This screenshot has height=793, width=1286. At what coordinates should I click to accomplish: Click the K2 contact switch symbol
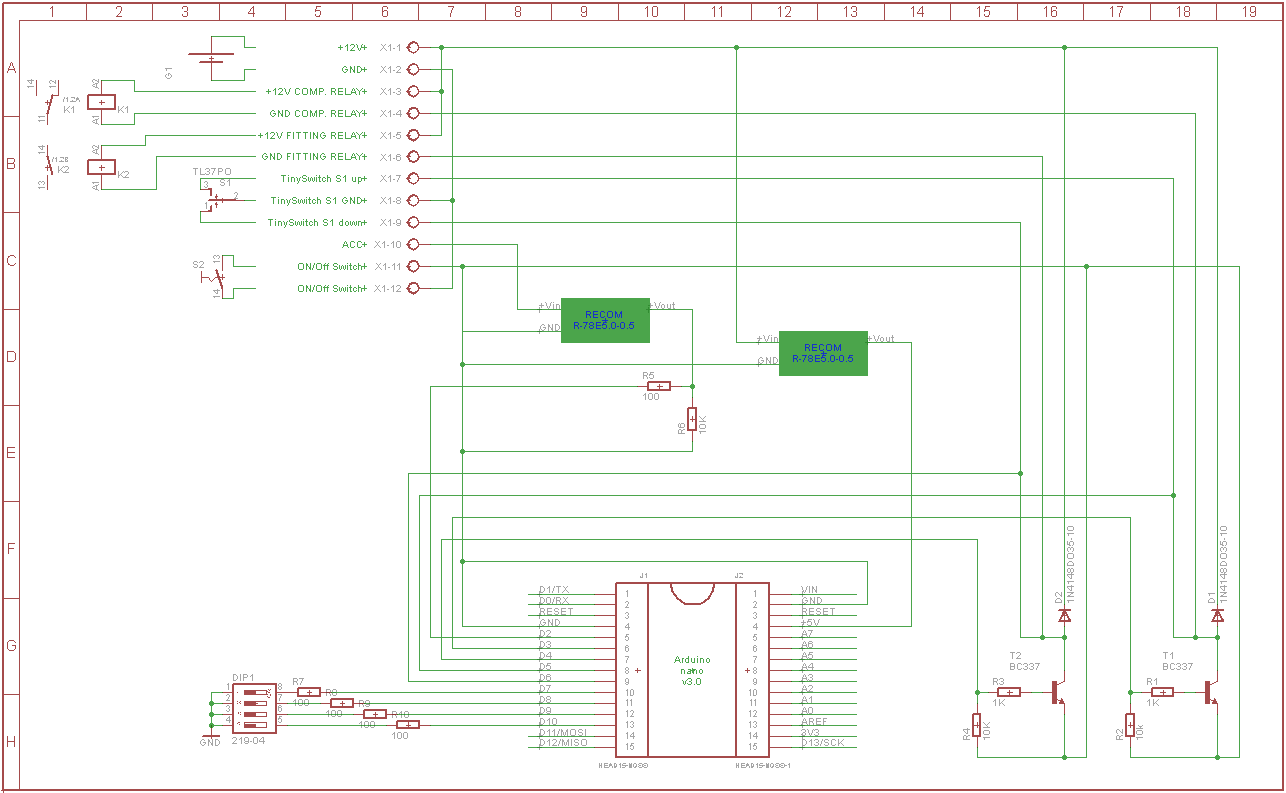47,166
